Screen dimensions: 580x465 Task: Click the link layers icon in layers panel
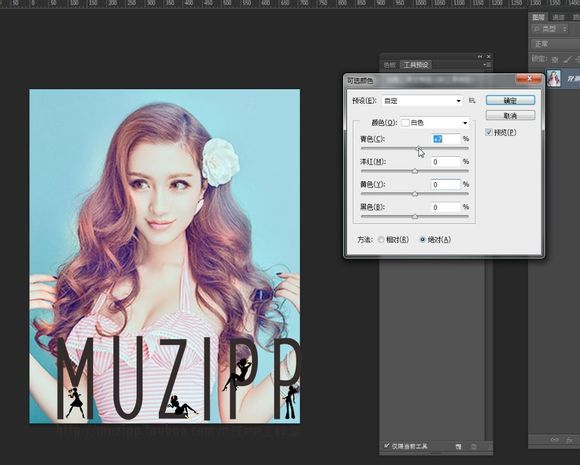tap(554, 439)
